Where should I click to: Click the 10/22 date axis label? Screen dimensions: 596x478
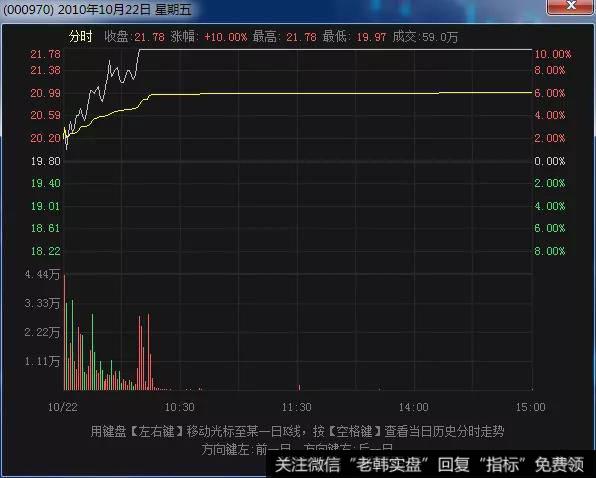click(x=63, y=407)
